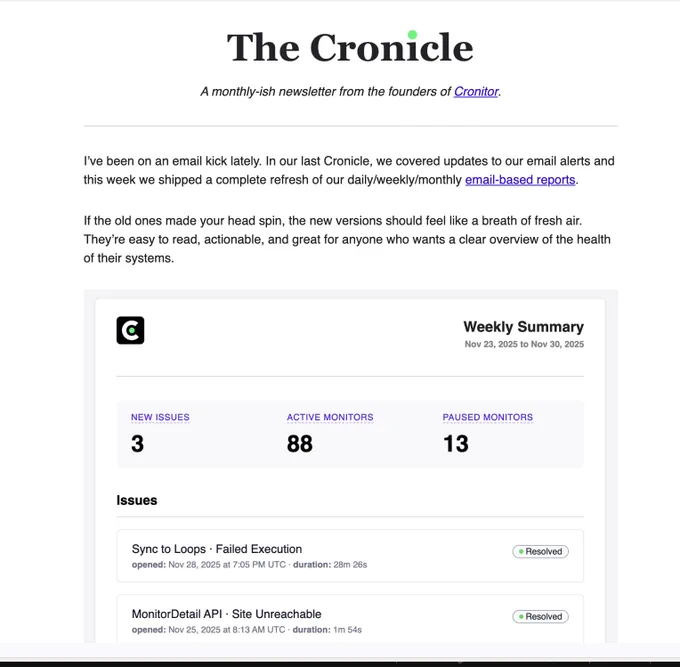Click the paused monitors count 13
Screen dimensions: 680x667
click(x=456, y=444)
